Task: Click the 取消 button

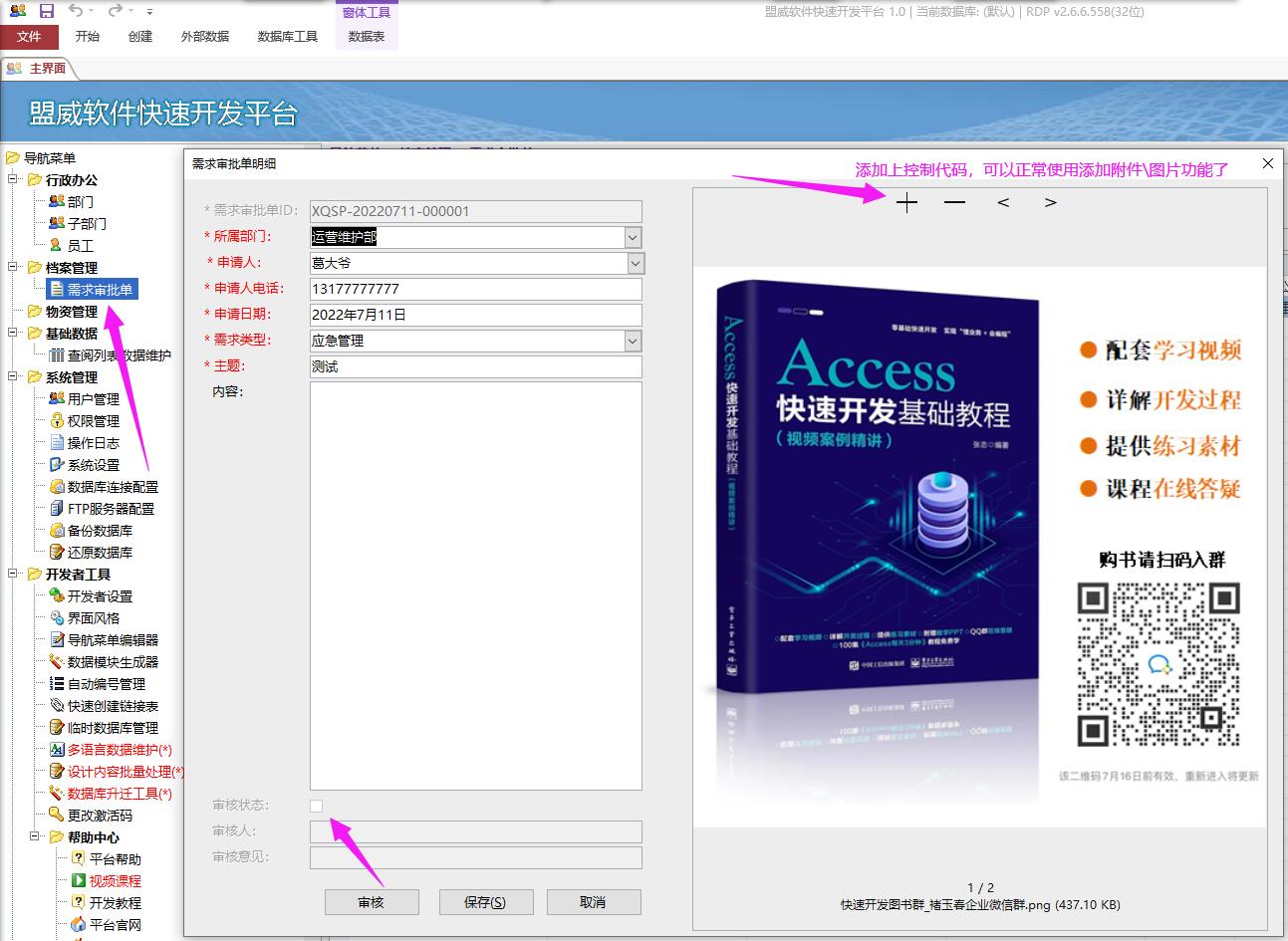Action: point(593,902)
